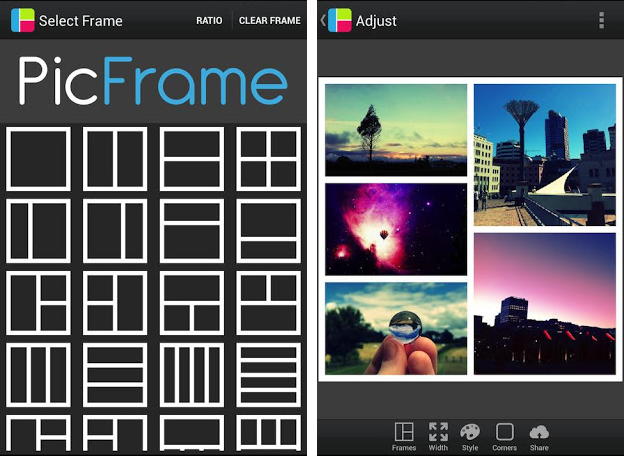This screenshot has width=624, height=456.
Task: Select the two equal vertical columns frame
Action: coord(115,159)
